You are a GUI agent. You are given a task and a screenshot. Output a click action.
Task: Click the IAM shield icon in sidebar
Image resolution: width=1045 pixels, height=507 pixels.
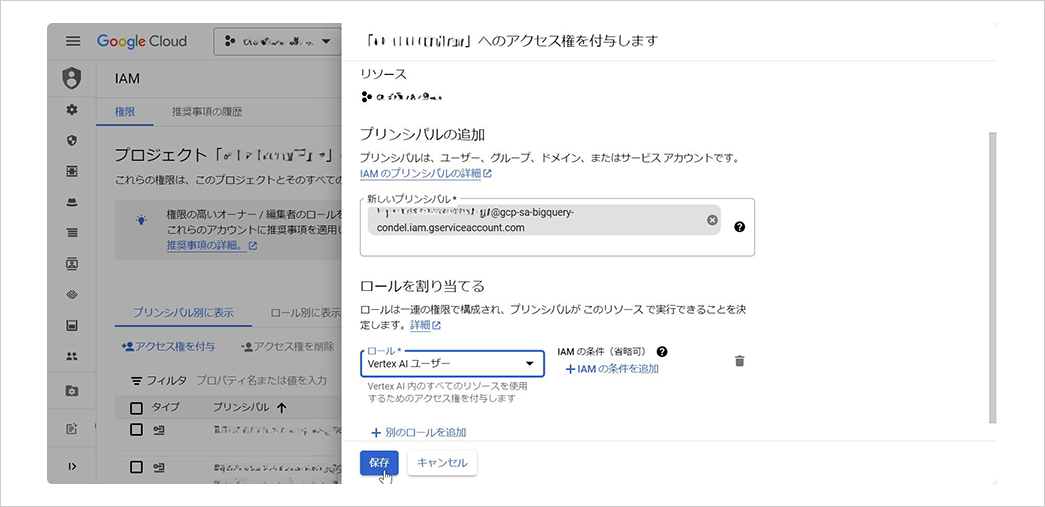[x=72, y=78]
